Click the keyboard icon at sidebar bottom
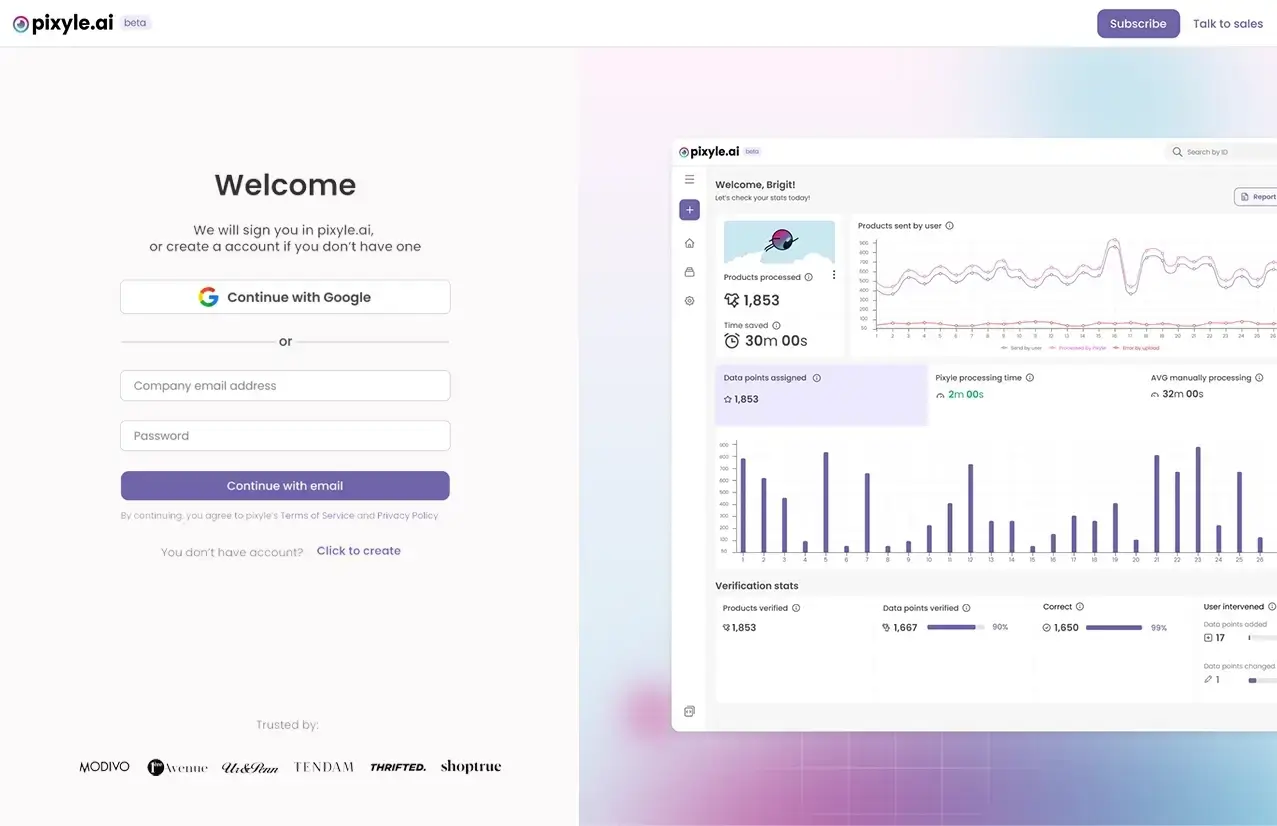Screen dimensions: 1277x826 689,711
